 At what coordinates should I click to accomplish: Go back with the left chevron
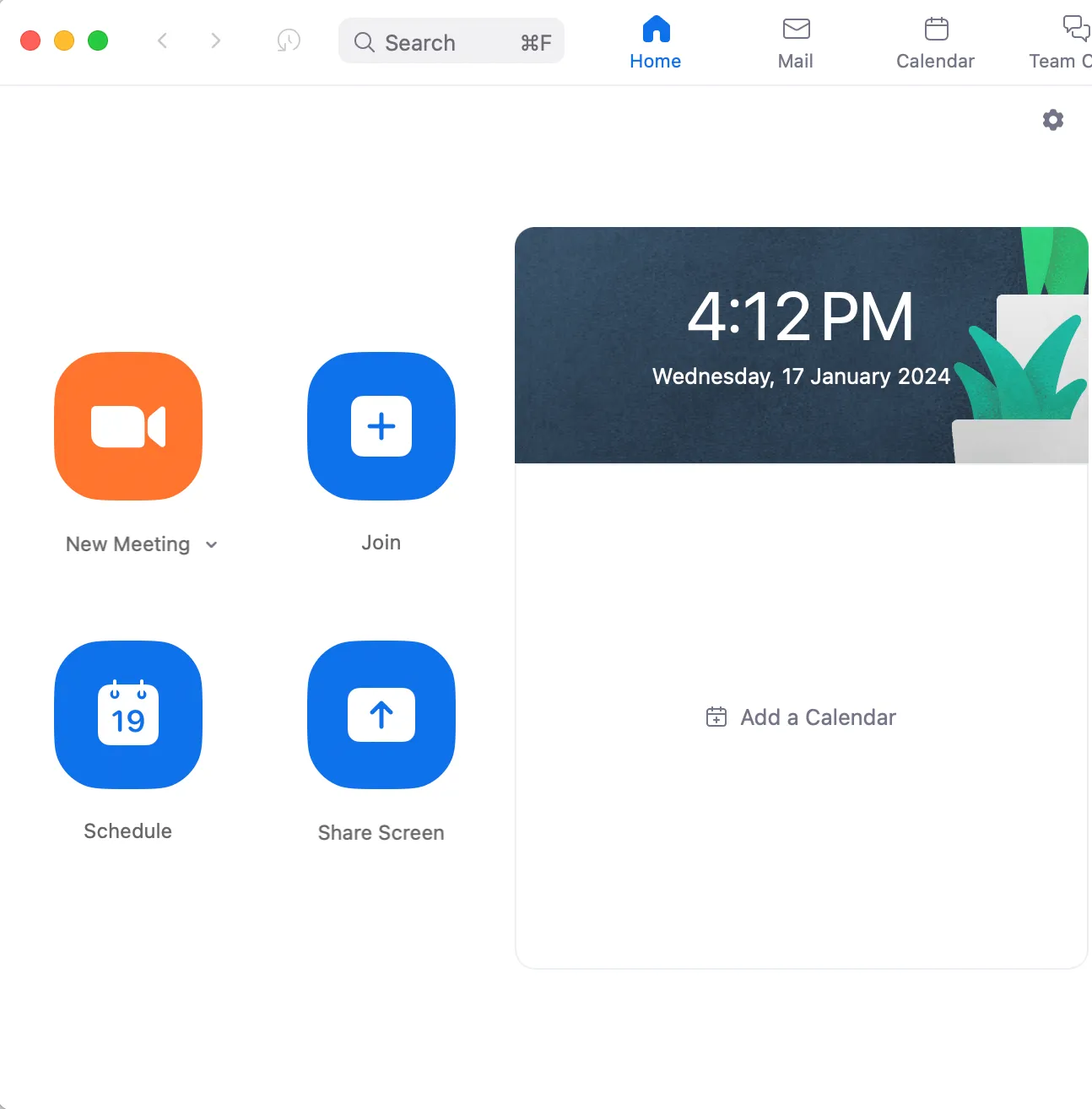point(163,41)
